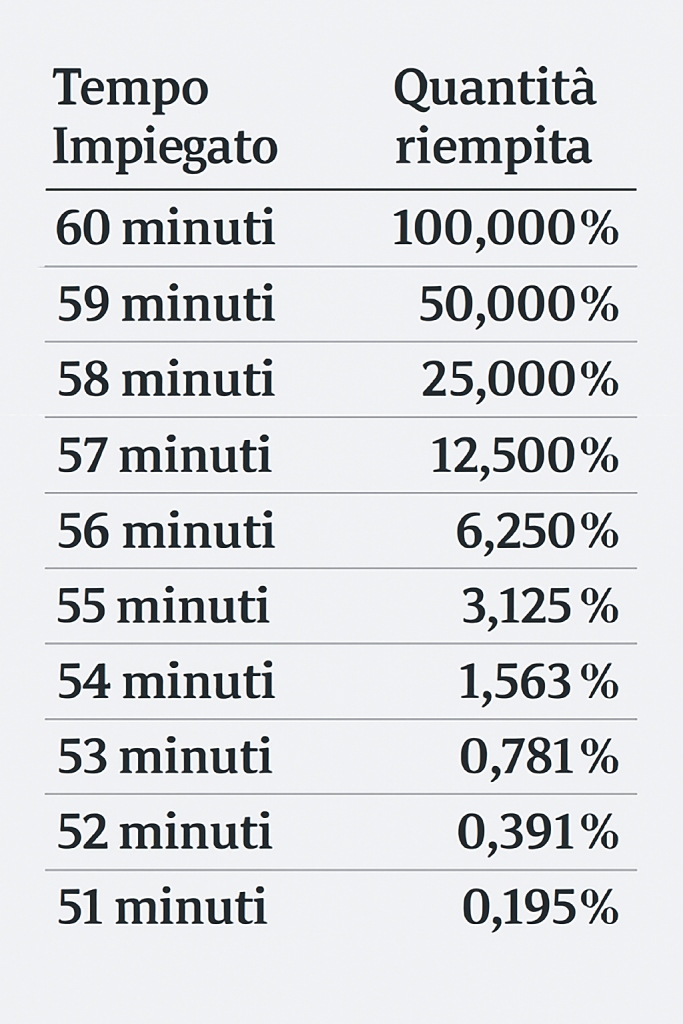This screenshot has height=1024, width=683.
Task: Select the '59 minuti' cell
Action: pyautogui.click(x=166, y=304)
